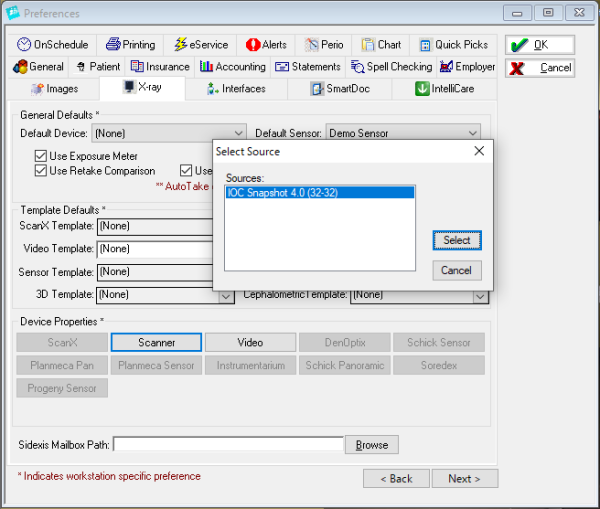Click the eService lightning icon
Image resolution: width=600 pixels, height=509 pixels.
click(x=180, y=45)
